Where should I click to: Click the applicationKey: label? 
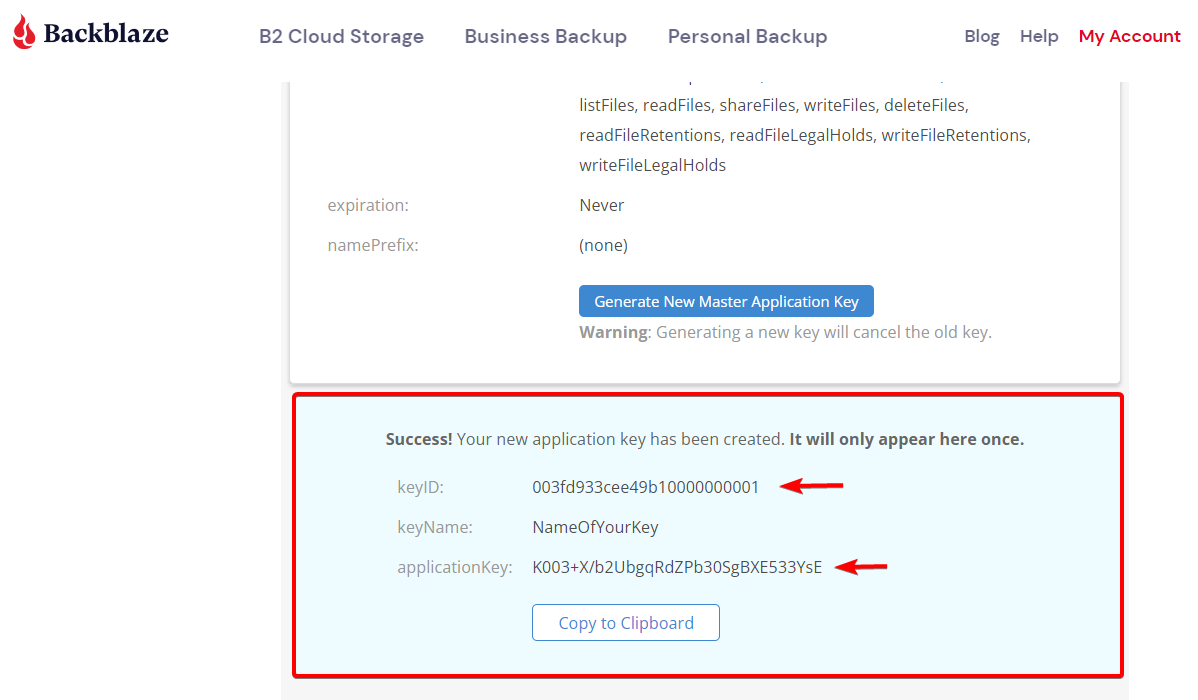click(455, 567)
